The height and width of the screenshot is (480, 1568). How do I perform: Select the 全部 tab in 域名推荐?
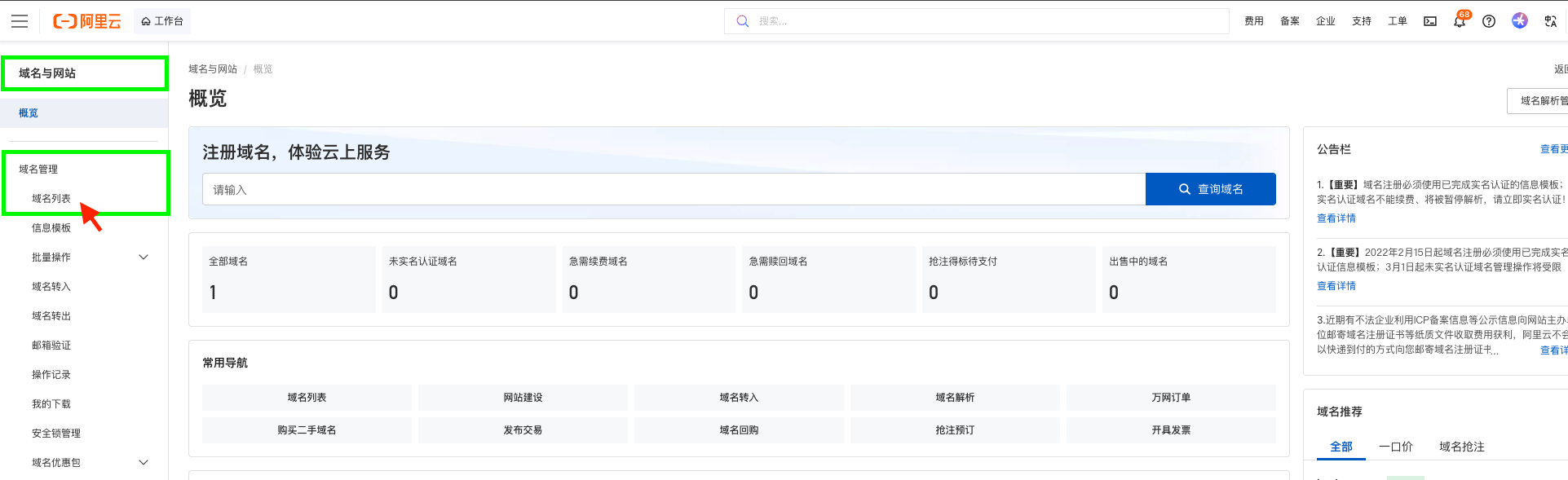[x=1341, y=447]
